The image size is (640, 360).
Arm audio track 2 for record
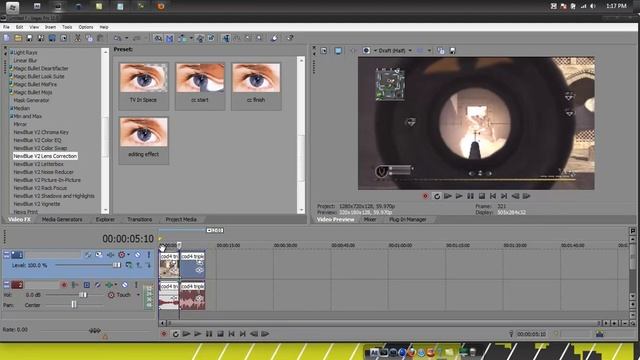pos(63,285)
